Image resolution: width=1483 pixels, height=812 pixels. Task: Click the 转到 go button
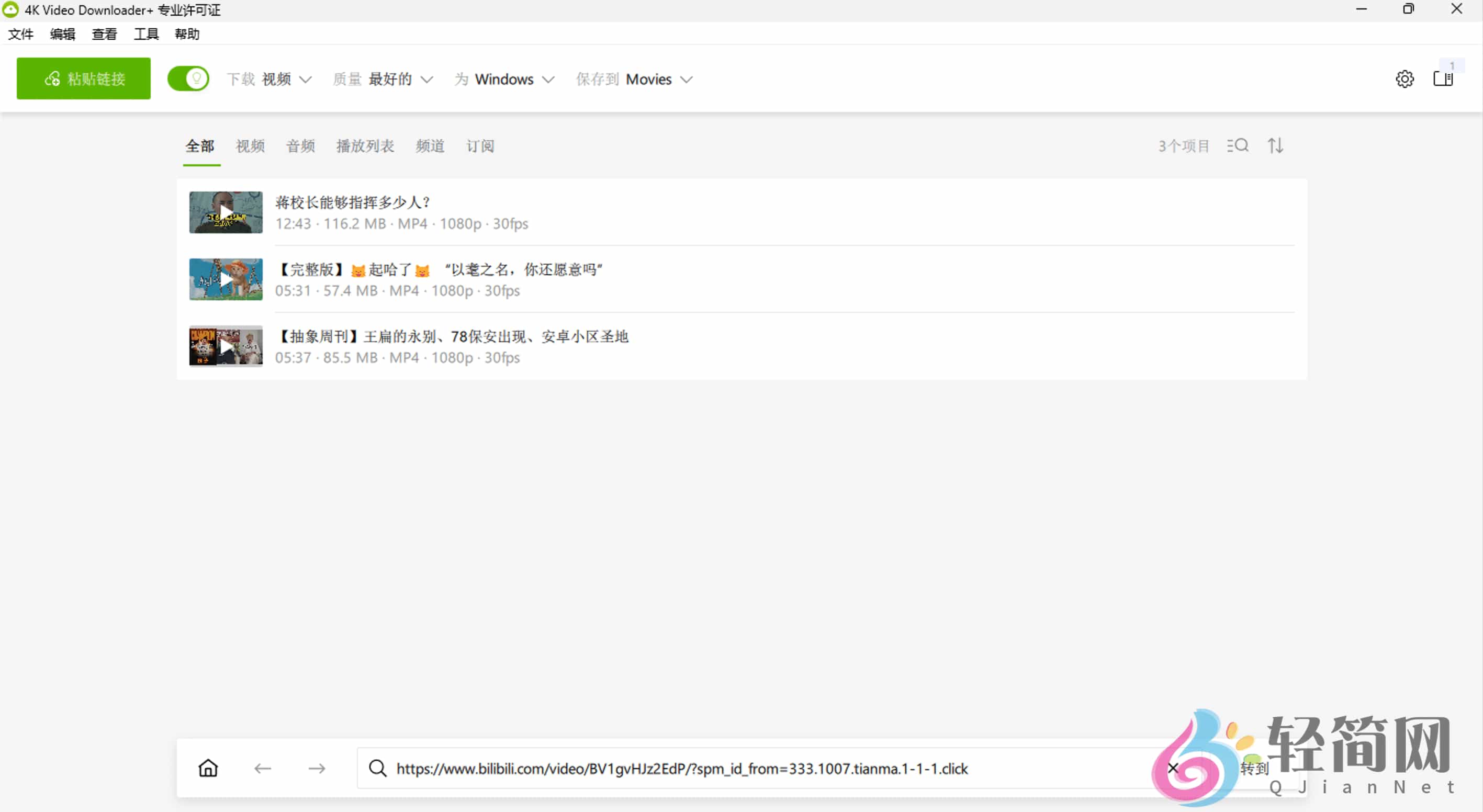coord(1254,768)
